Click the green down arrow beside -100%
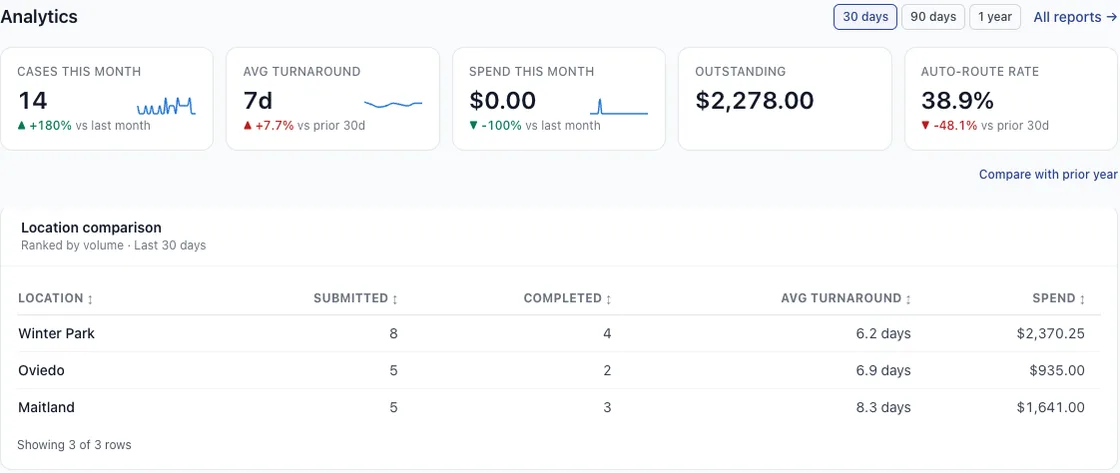 474,126
